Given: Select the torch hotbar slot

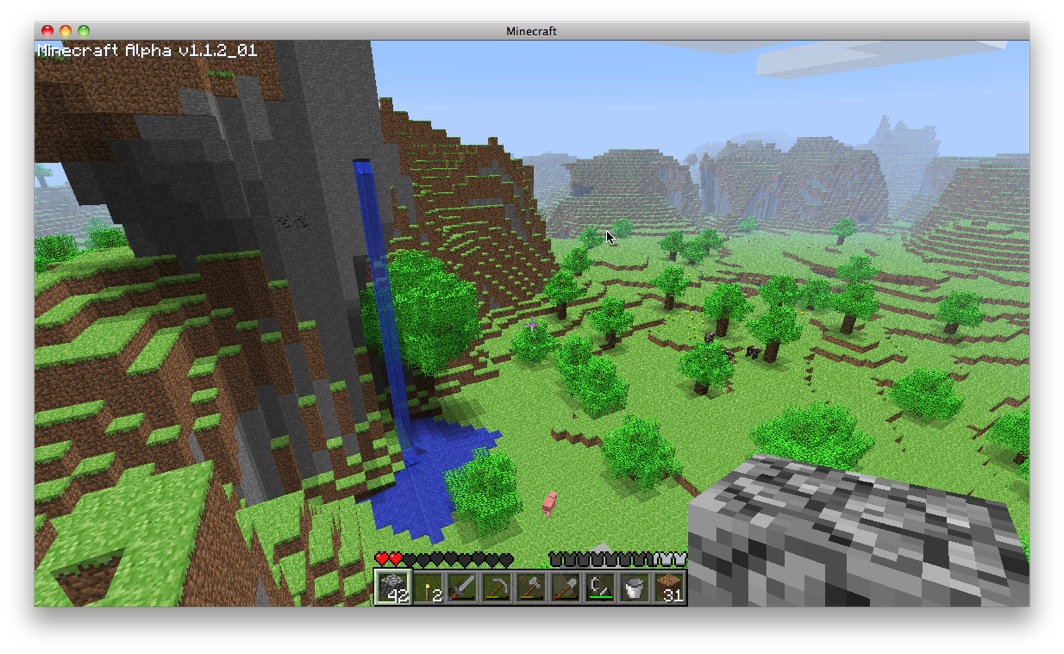Looking at the screenshot, I should [x=428, y=587].
